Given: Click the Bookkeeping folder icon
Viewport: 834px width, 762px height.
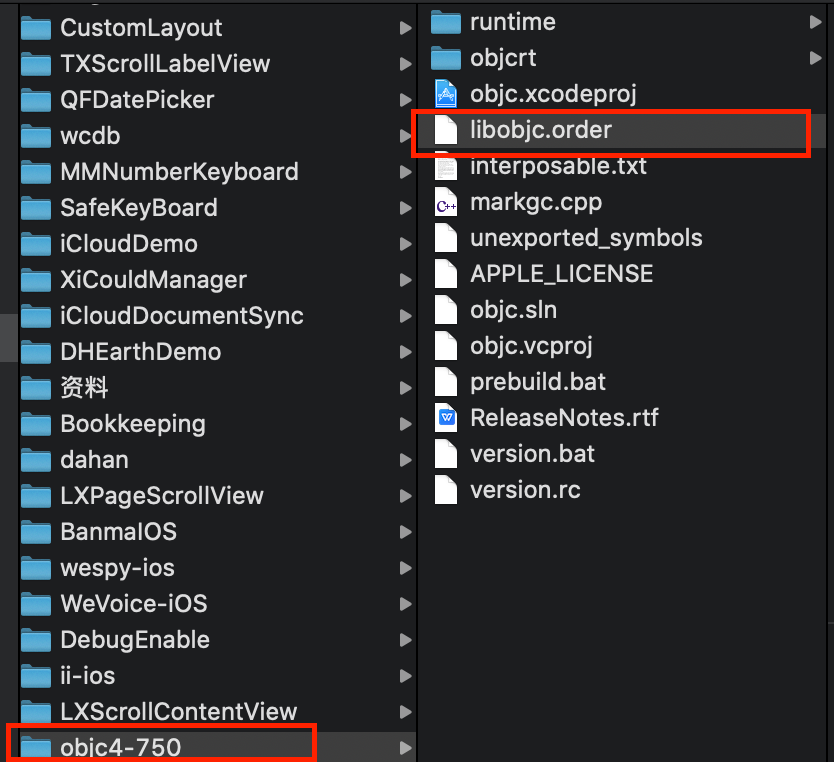Looking at the screenshot, I should coord(36,424).
